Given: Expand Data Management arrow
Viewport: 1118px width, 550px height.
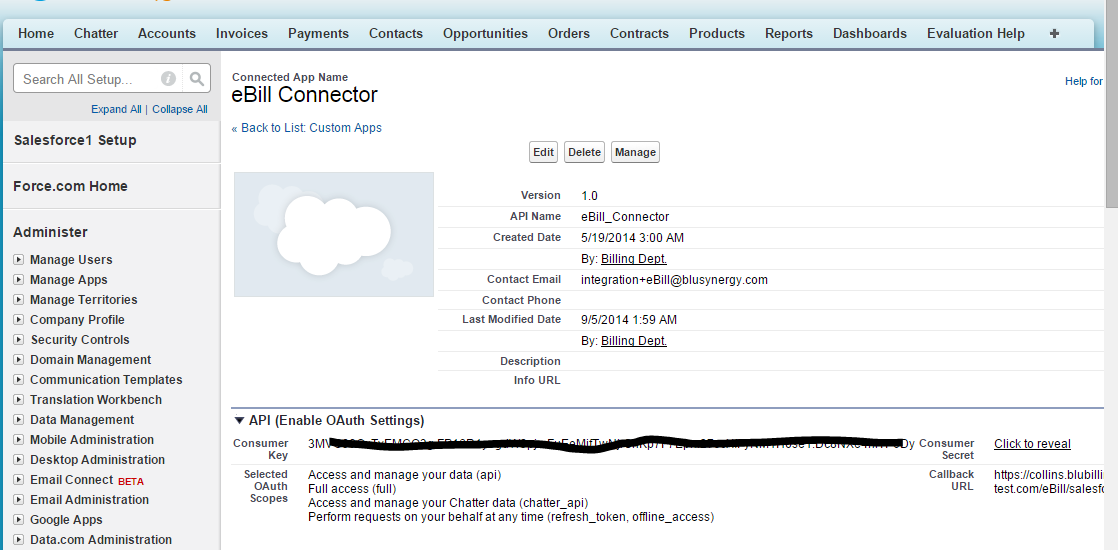Looking at the screenshot, I should pyautogui.click(x=19, y=419).
